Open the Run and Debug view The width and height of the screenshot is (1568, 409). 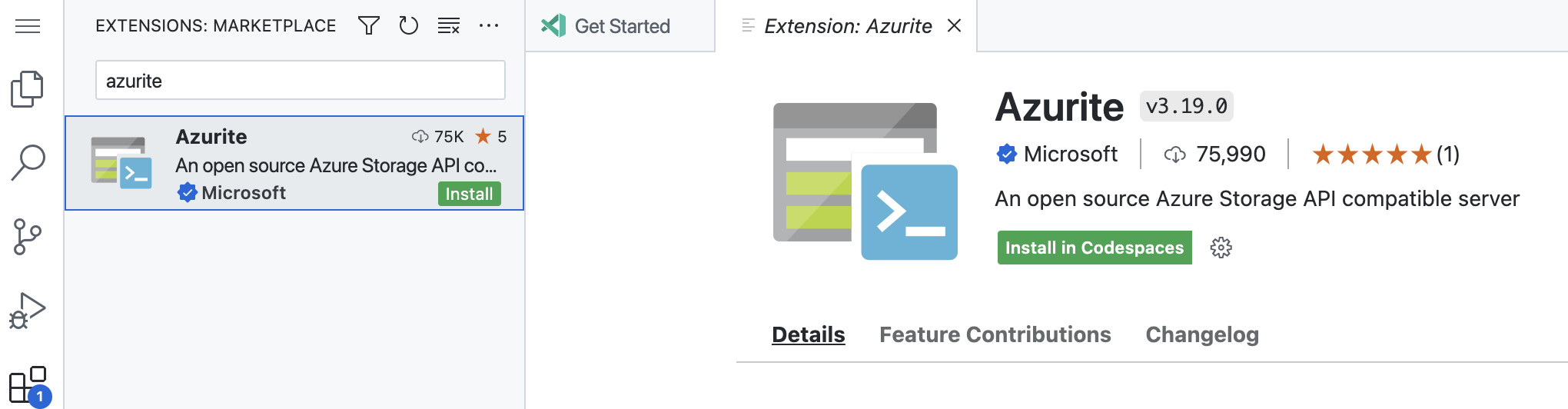28,311
